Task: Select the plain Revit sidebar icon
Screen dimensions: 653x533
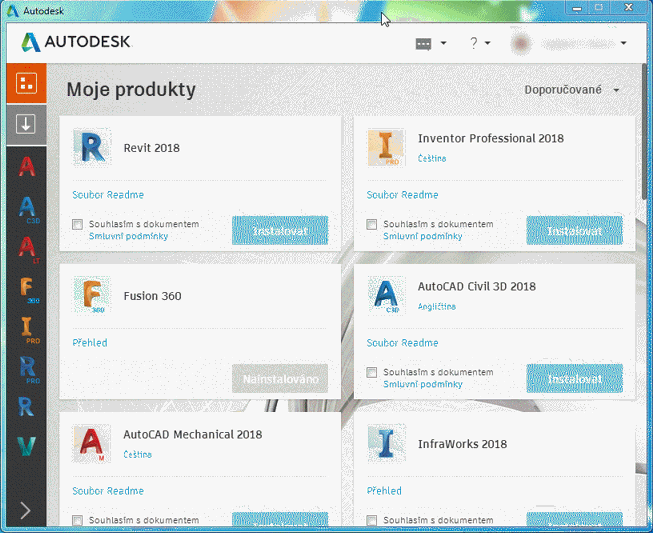Action: 26,406
